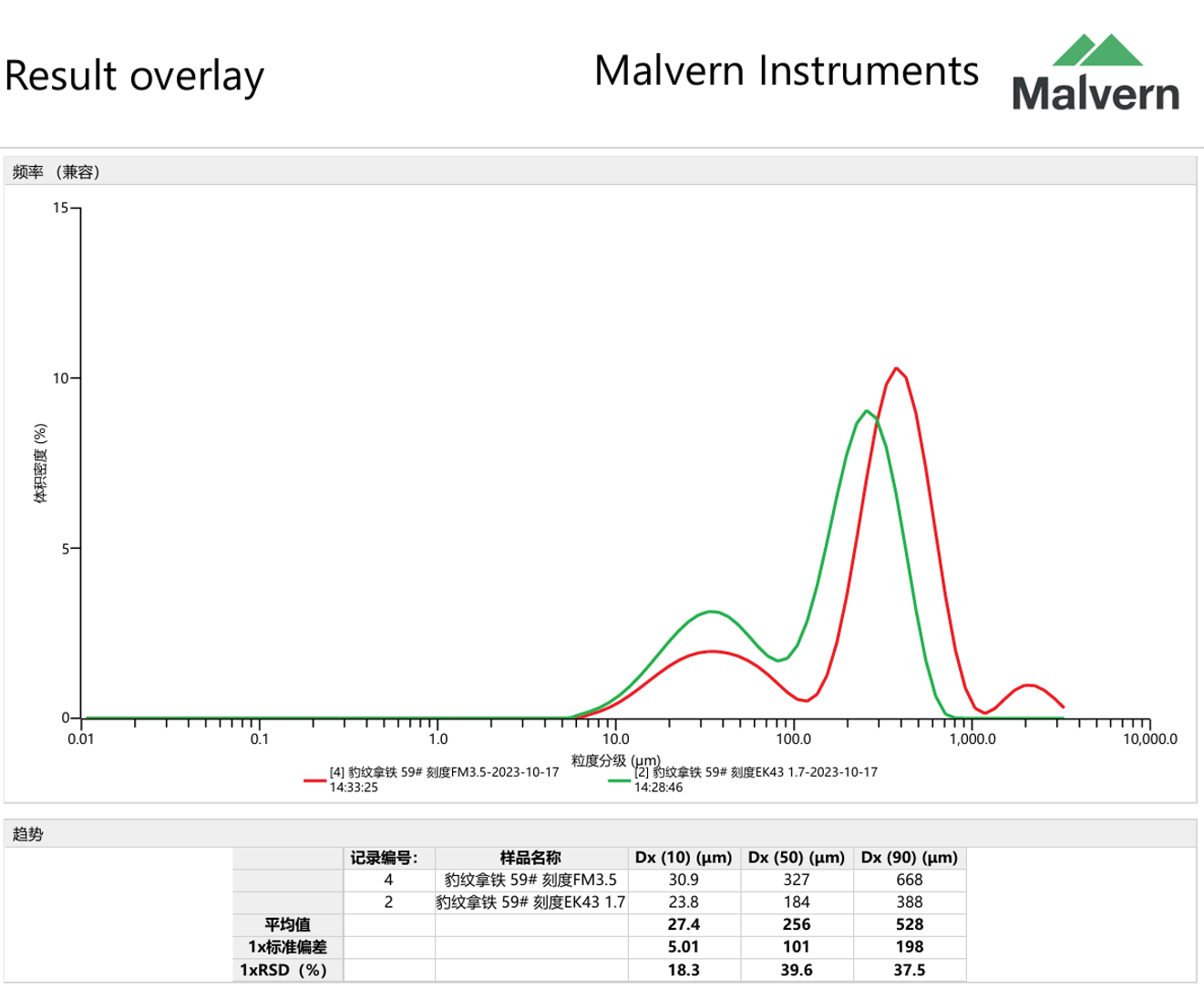Viewport: 1204px width, 990px height.
Task: Select the record number 4 cell
Action: [x=388, y=880]
